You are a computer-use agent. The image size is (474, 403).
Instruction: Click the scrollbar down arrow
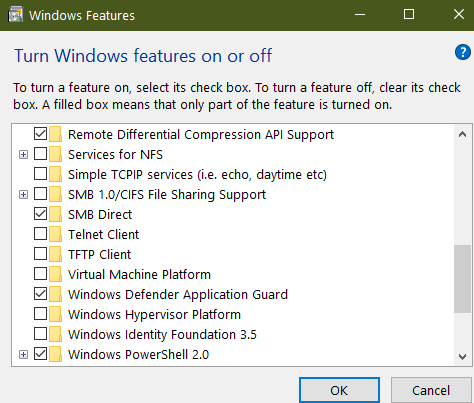click(x=462, y=357)
